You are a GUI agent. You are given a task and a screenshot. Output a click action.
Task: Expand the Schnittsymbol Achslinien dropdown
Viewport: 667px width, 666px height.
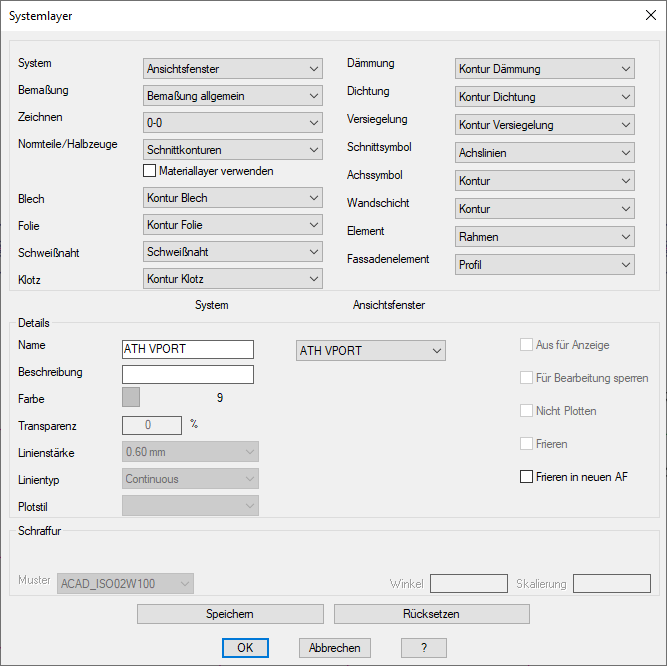tap(544, 153)
